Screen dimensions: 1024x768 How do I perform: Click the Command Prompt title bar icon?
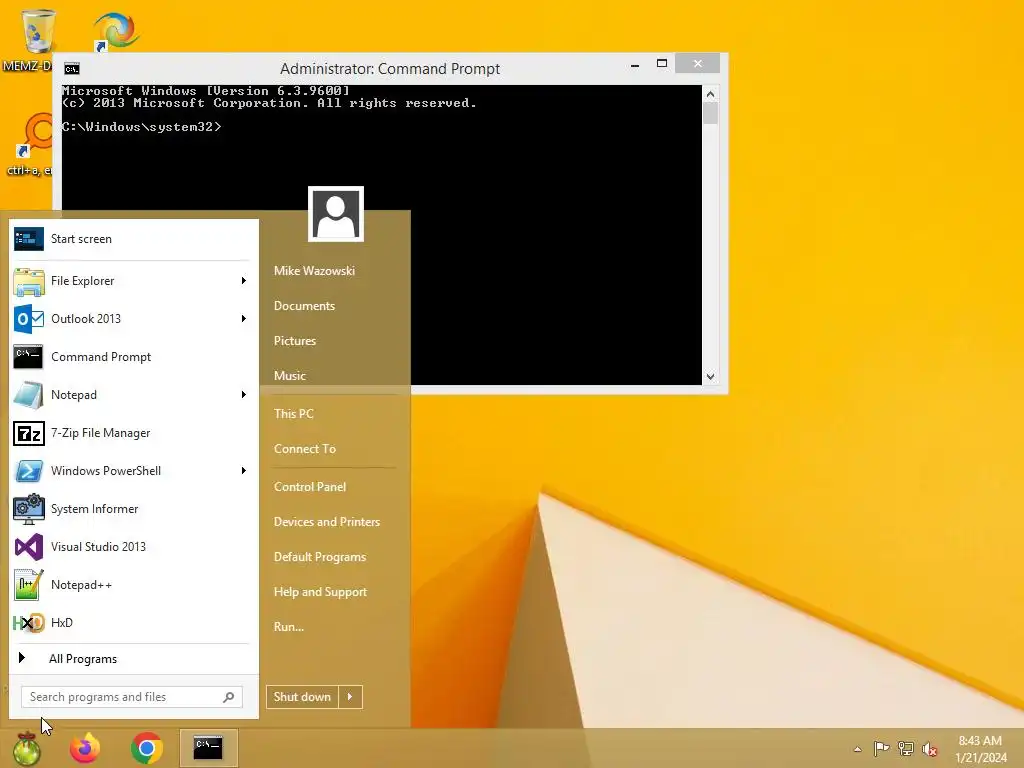tap(72, 69)
